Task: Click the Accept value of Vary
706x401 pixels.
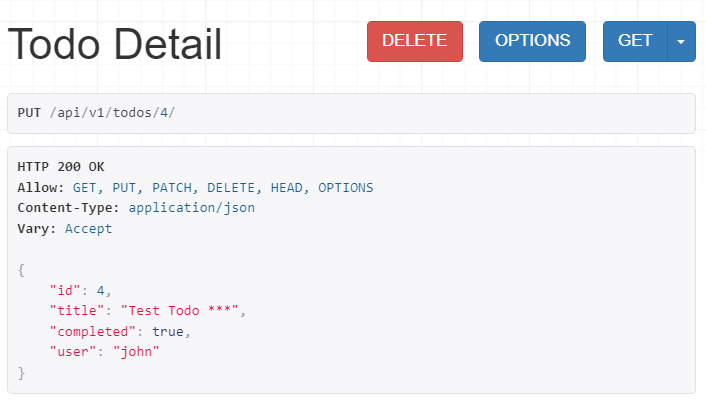Action: point(89,229)
